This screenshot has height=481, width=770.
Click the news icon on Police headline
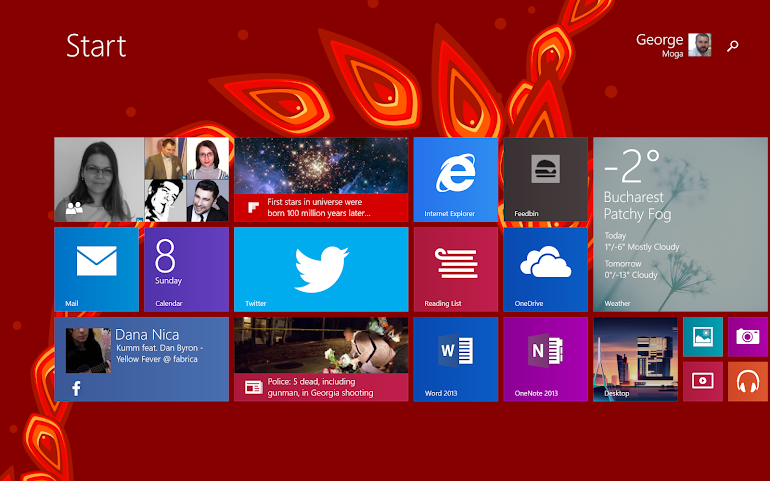click(x=253, y=387)
